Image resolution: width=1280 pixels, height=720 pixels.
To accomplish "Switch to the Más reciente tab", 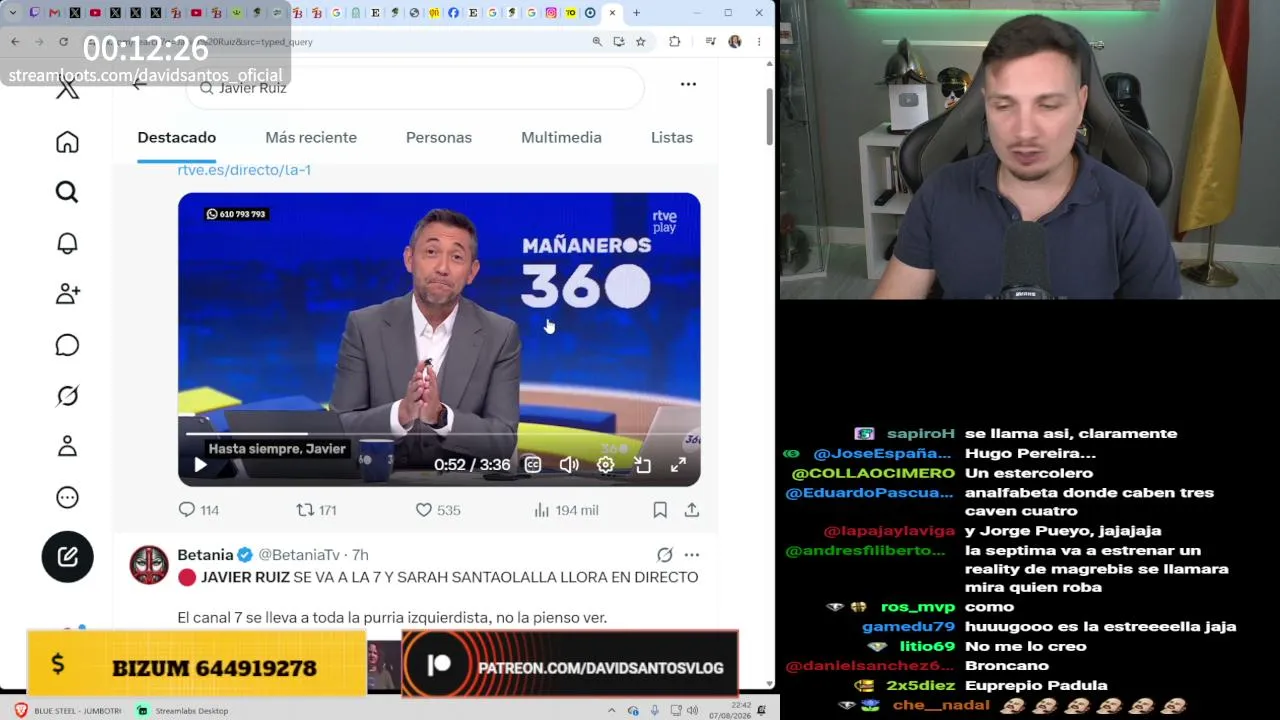I will pyautogui.click(x=311, y=138).
